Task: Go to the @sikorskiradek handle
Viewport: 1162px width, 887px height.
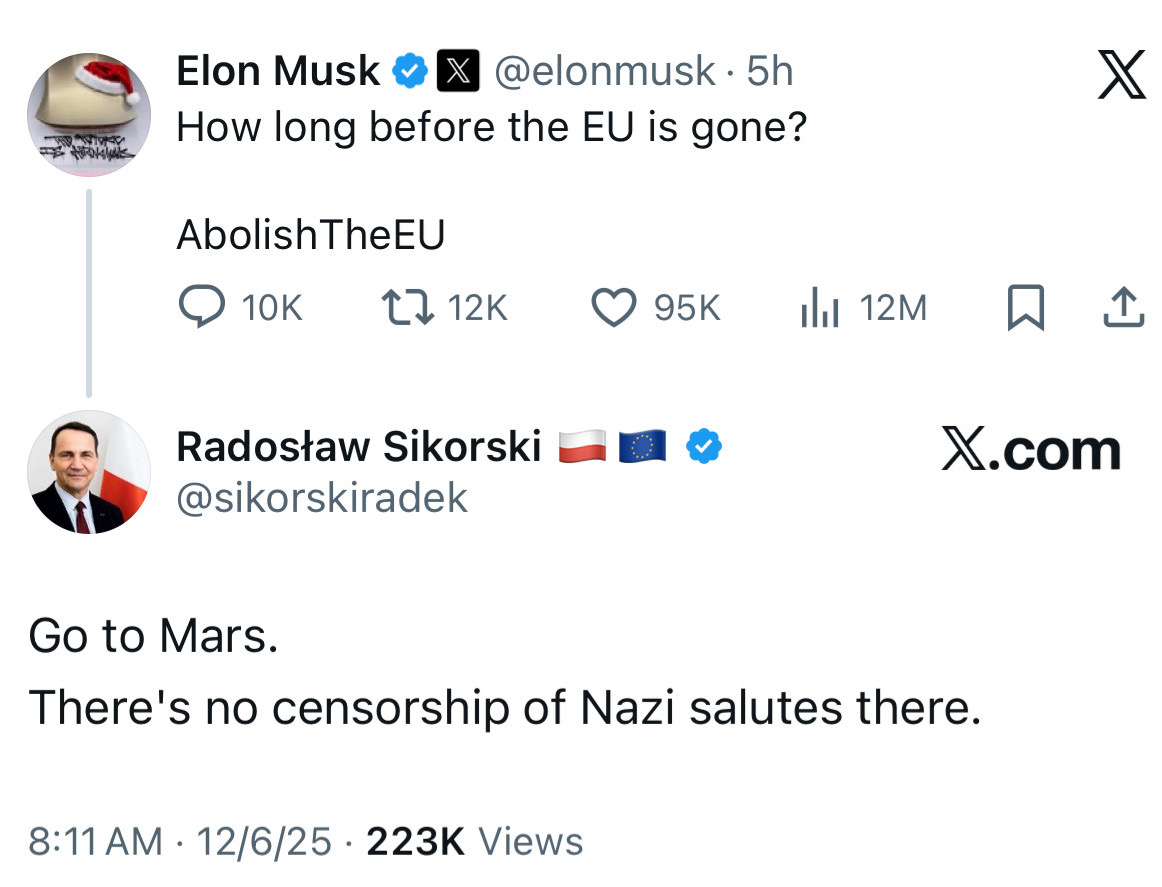Action: point(322,497)
